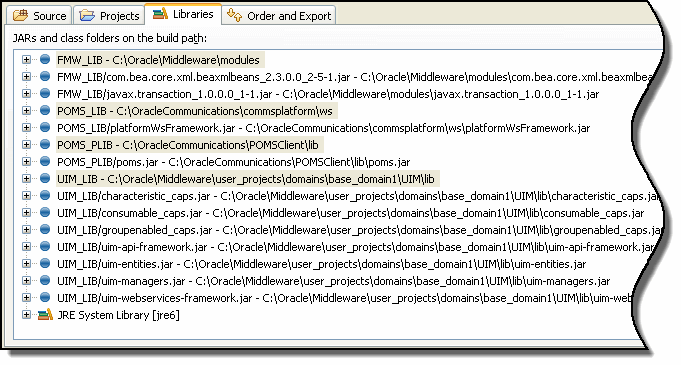Open the Projects tab

coord(109,16)
